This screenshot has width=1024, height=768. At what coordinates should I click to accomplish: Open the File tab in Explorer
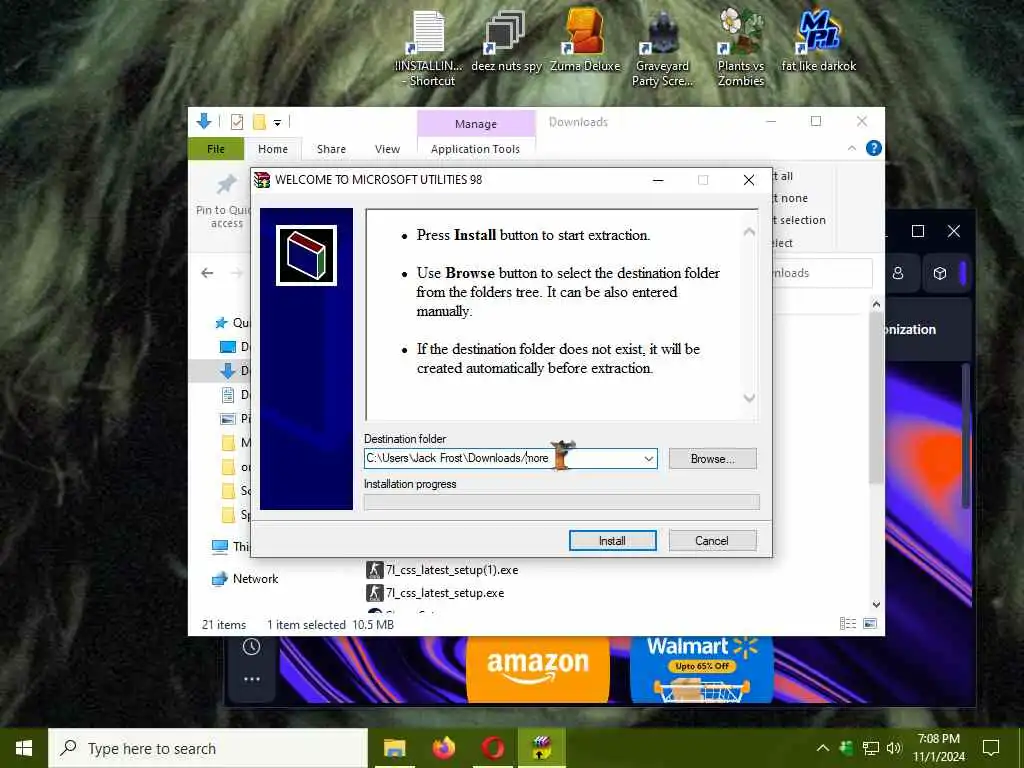point(216,149)
